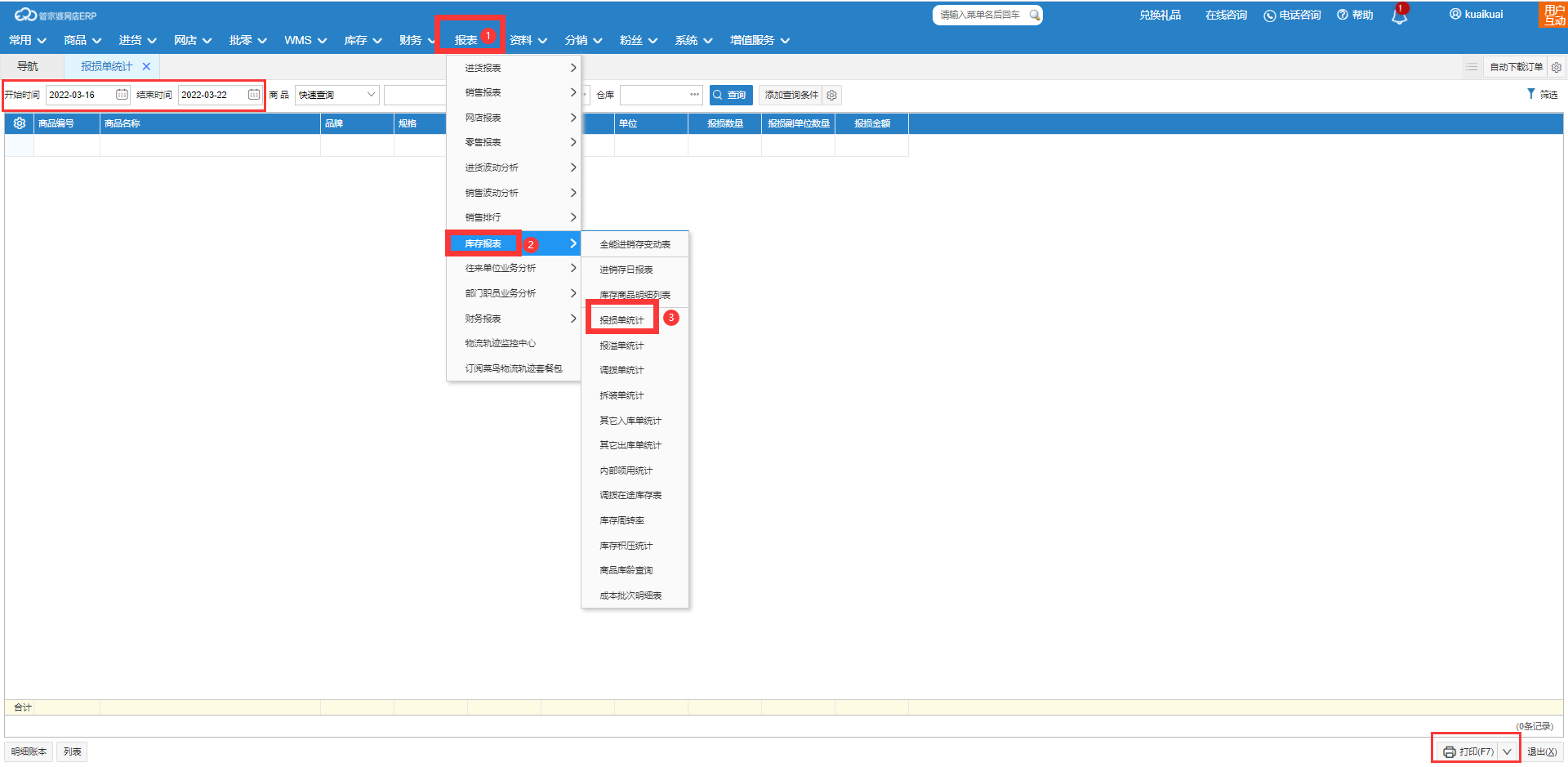Choose 库存周转率 in inventory reports submenu
The height and width of the screenshot is (767, 1568).
click(621, 520)
